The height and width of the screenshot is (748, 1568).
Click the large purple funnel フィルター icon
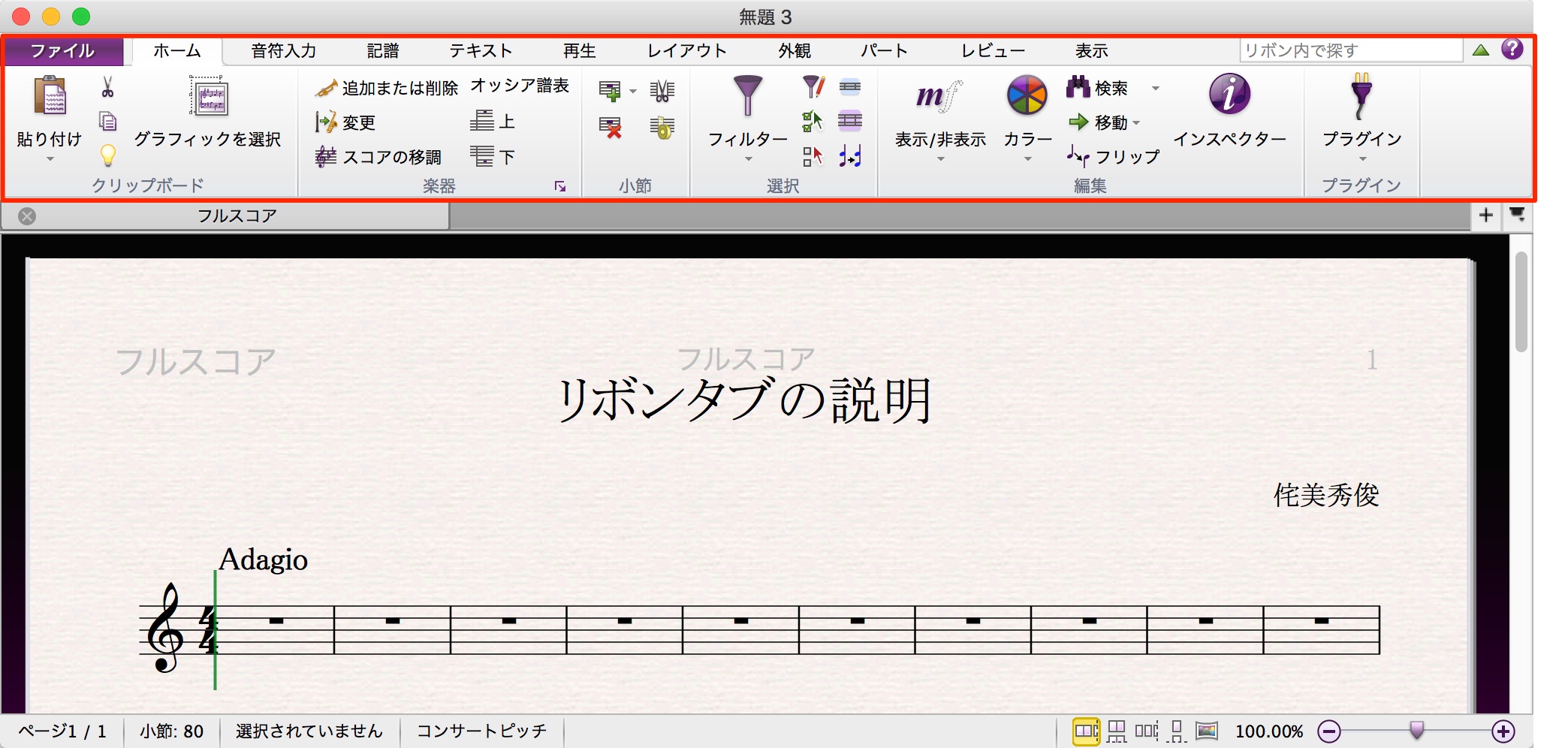tap(747, 95)
